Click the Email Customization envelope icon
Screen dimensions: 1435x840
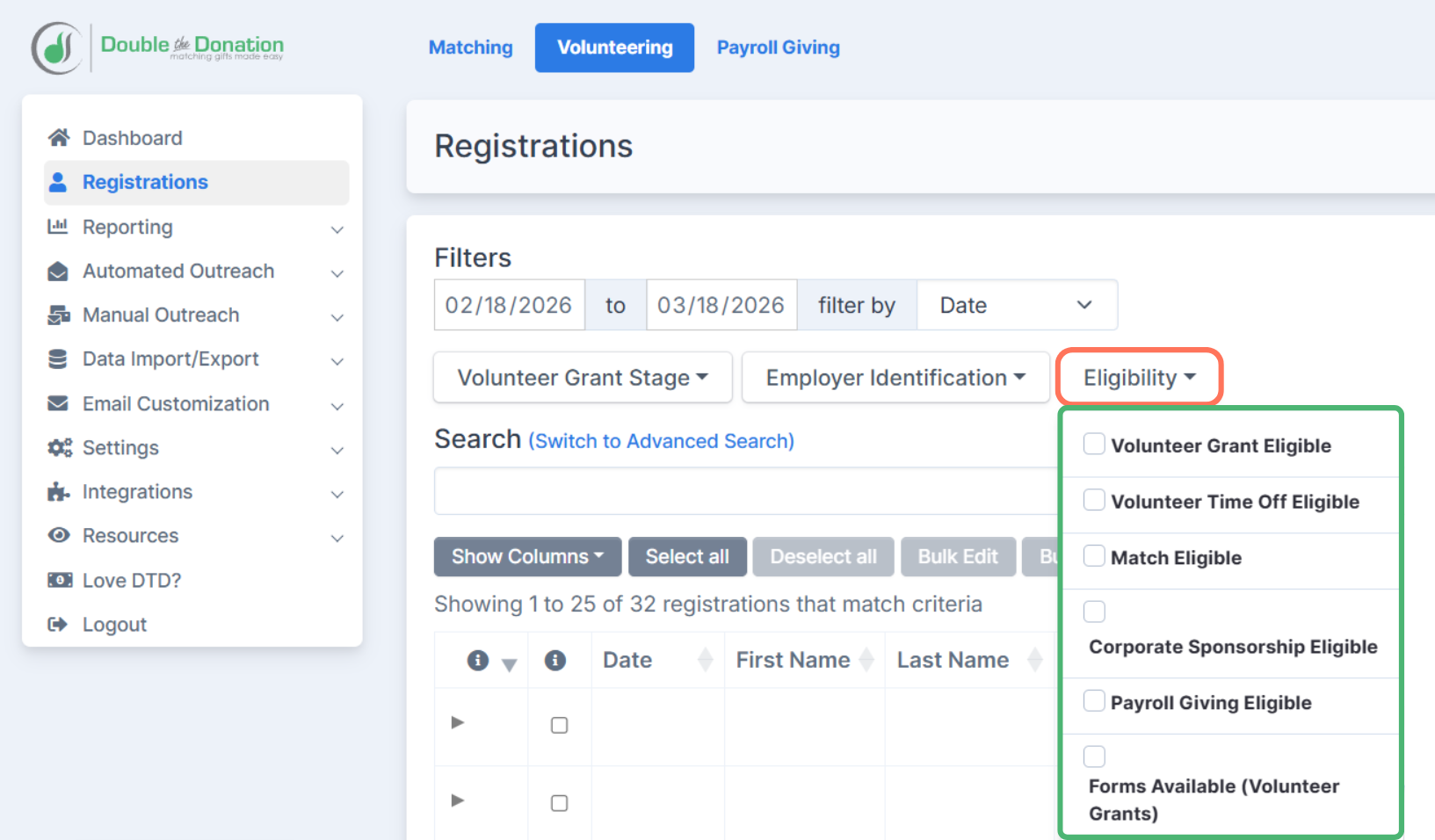tap(58, 403)
